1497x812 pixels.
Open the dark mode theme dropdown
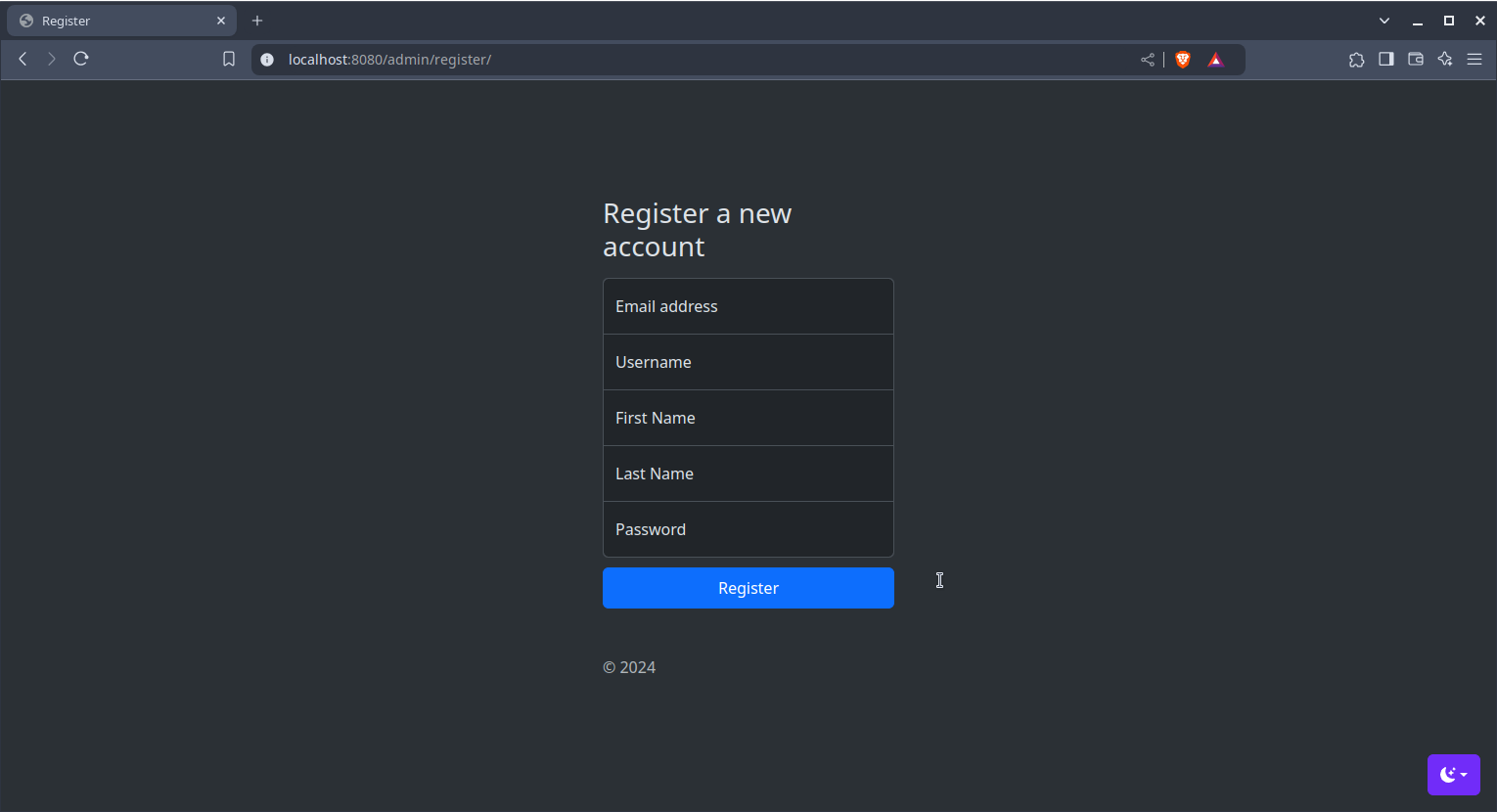[x=1453, y=775]
